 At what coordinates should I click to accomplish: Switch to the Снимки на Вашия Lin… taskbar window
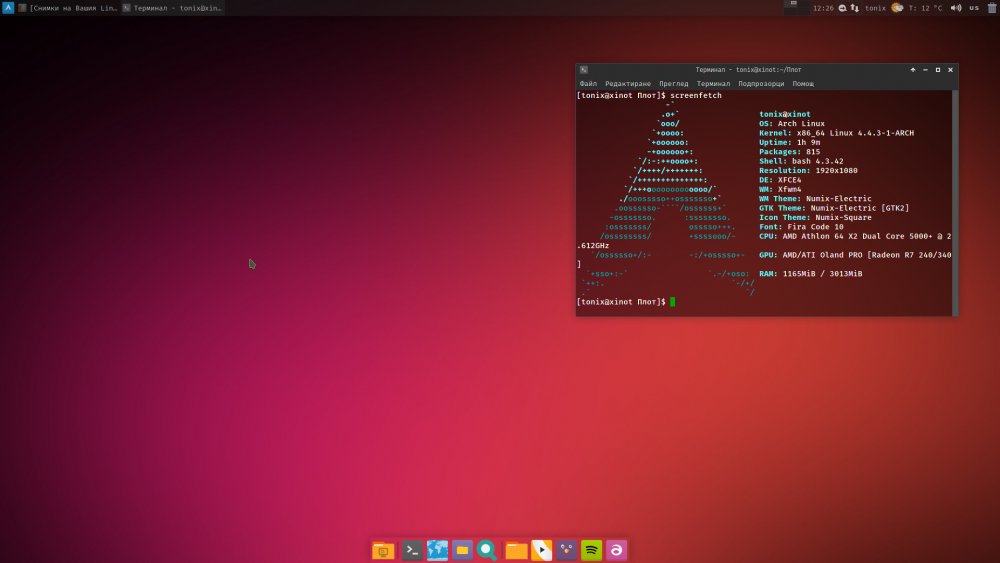pyautogui.click(x=68, y=8)
